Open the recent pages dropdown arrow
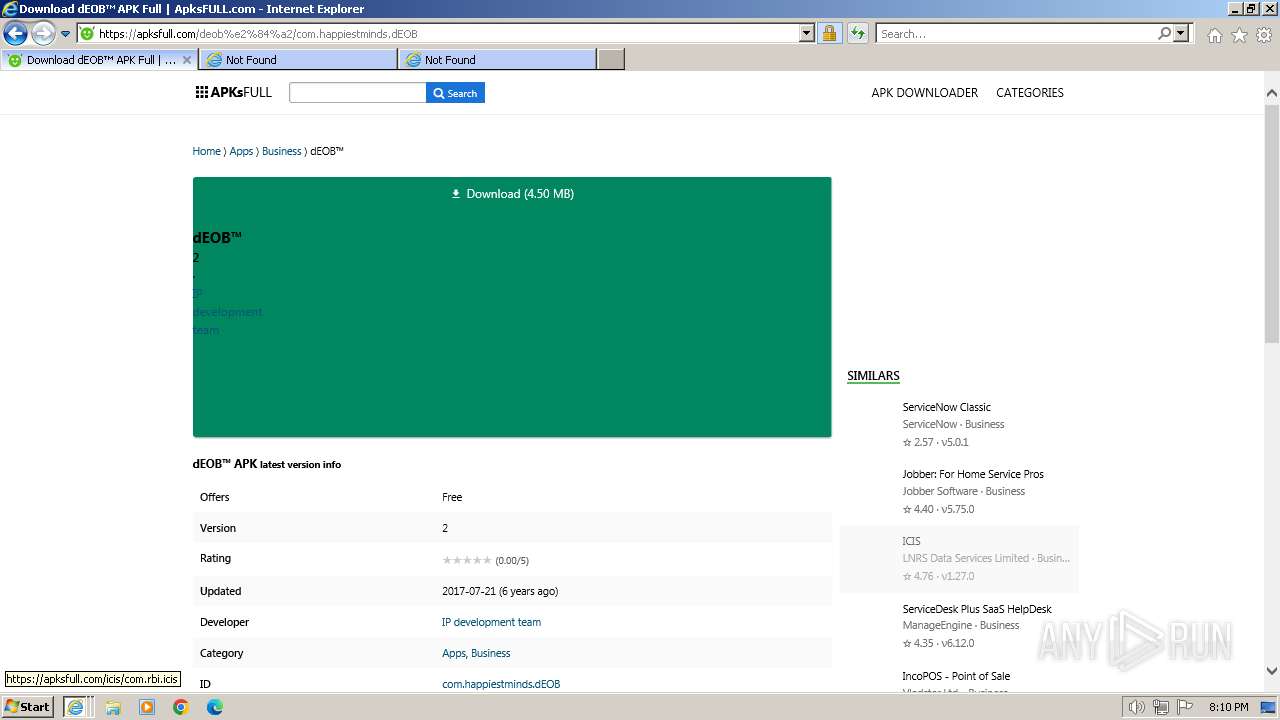The width and height of the screenshot is (1280, 720). tap(65, 34)
